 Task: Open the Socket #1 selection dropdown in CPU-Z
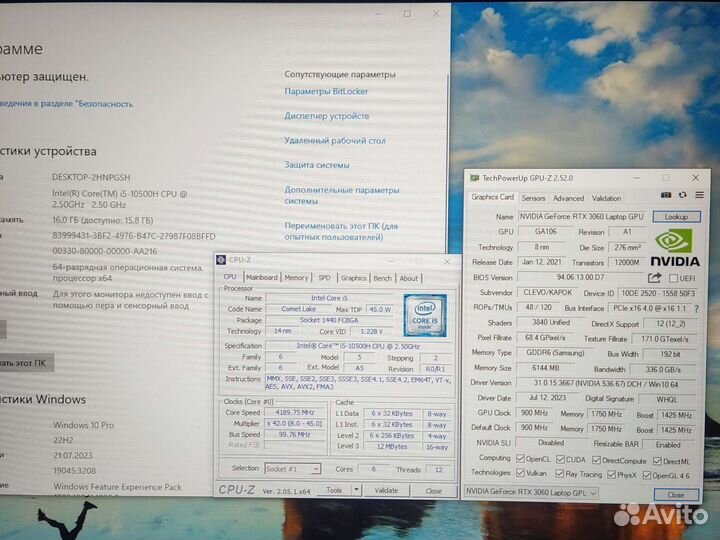coord(292,469)
